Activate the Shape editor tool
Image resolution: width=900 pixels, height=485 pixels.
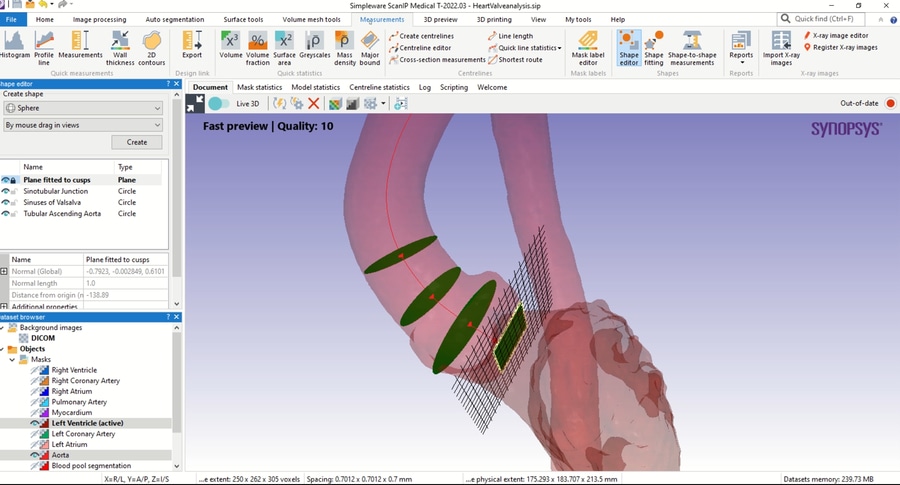[x=629, y=48]
